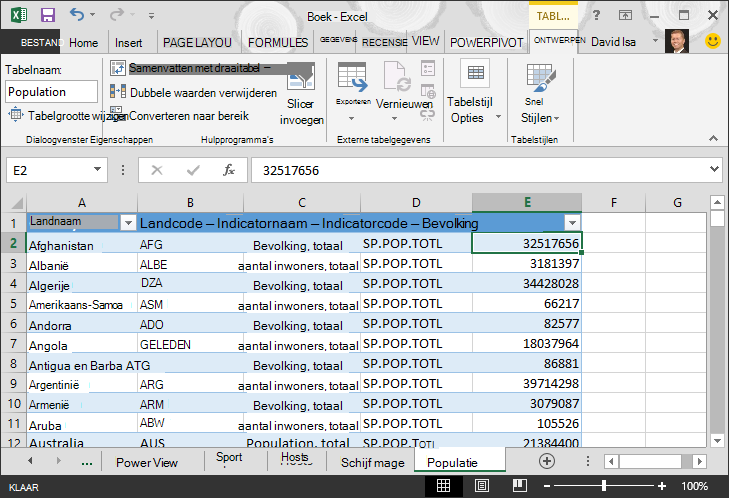Go to previous sheet with left arrow
The width and height of the screenshot is (729, 498).
coord(30,461)
